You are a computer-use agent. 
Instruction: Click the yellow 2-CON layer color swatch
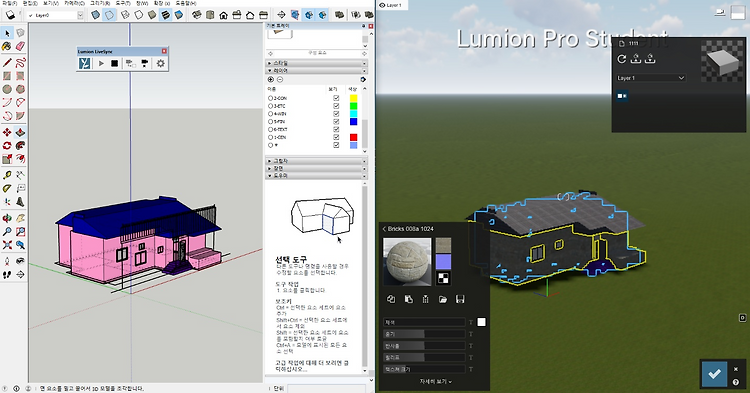[x=353, y=98]
